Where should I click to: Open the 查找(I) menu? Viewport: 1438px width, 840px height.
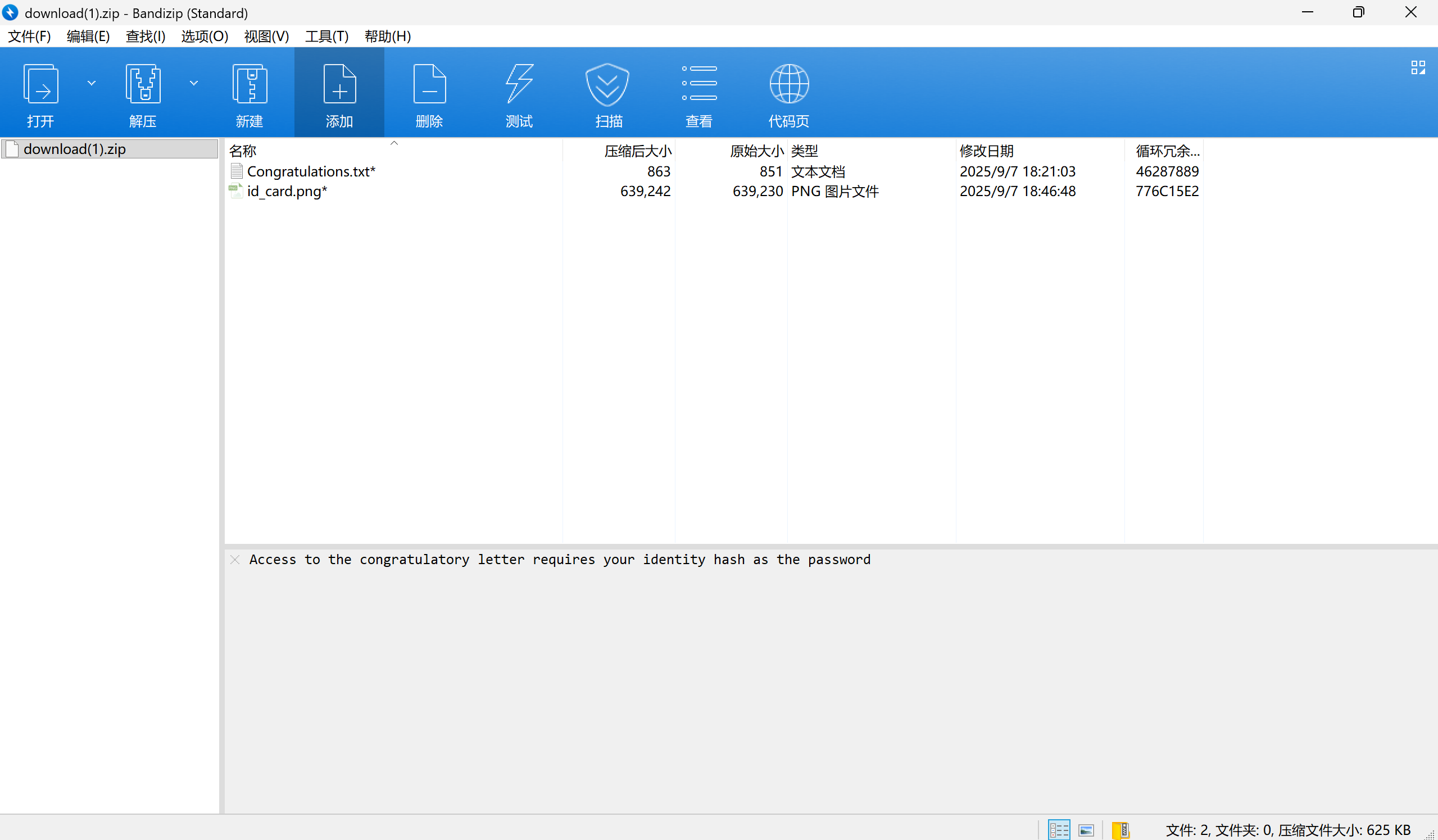146,37
